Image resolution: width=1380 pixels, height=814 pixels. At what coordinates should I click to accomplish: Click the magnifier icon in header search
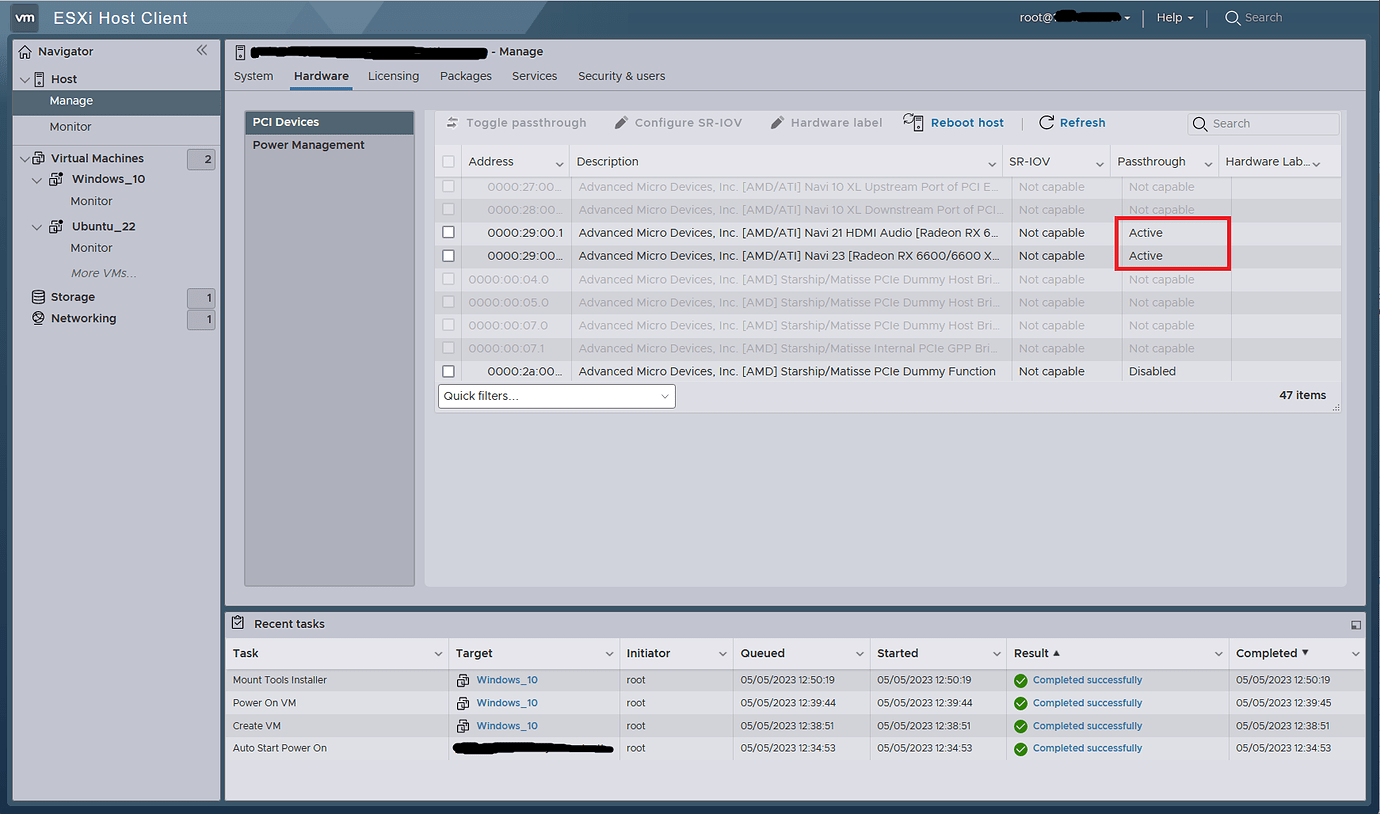(x=1233, y=18)
